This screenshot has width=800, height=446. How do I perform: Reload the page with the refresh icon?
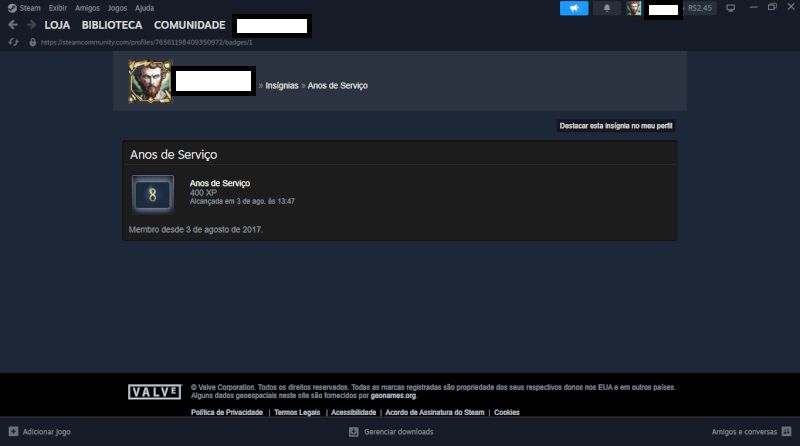click(13, 42)
